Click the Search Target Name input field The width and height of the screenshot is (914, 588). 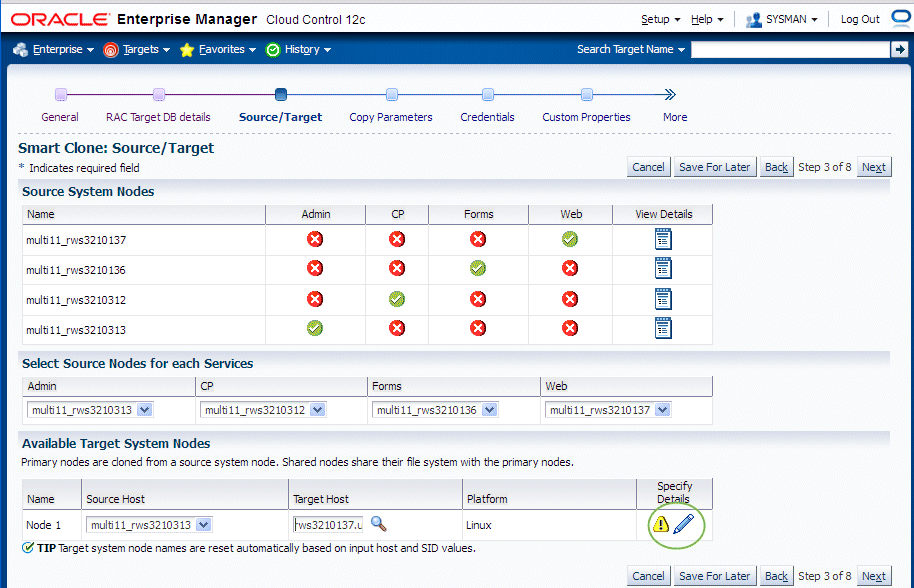[790, 50]
